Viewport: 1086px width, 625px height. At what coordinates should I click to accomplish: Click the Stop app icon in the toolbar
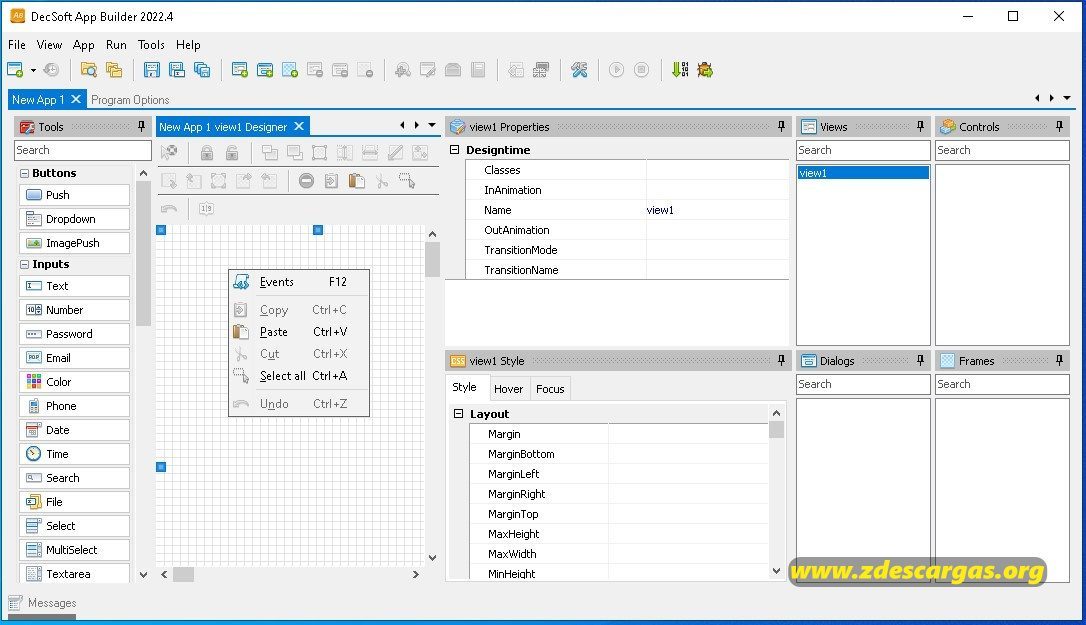pos(642,69)
